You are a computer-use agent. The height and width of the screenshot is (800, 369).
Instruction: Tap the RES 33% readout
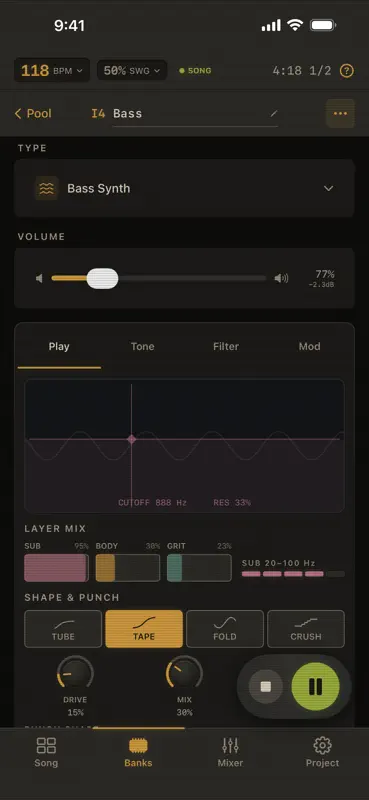pos(232,503)
